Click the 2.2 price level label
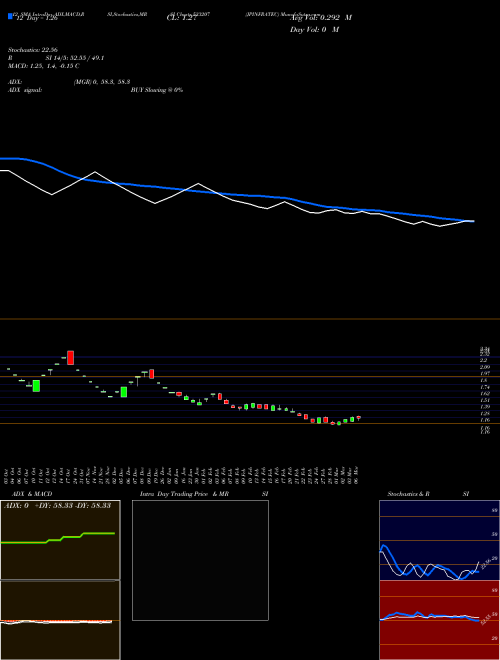 click(484, 361)
